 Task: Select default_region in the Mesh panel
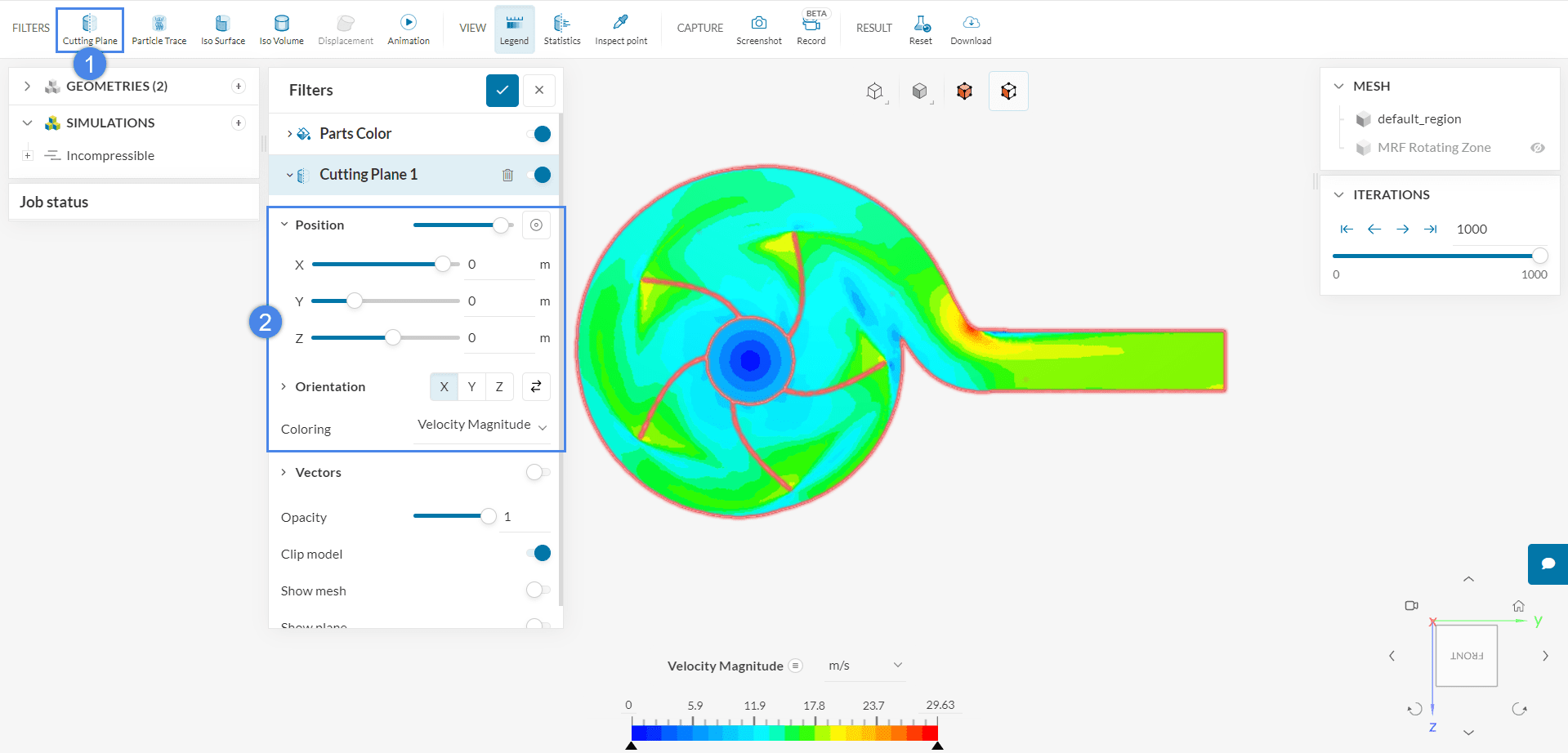pos(1418,119)
